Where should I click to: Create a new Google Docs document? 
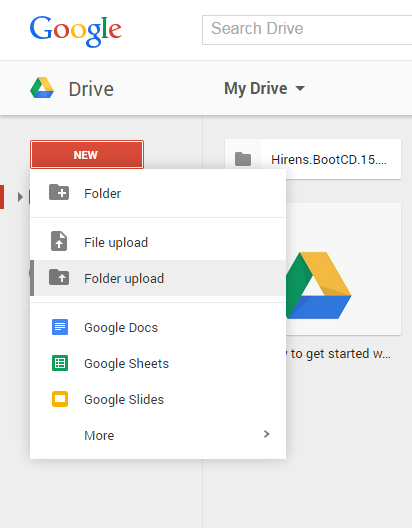click(158, 327)
